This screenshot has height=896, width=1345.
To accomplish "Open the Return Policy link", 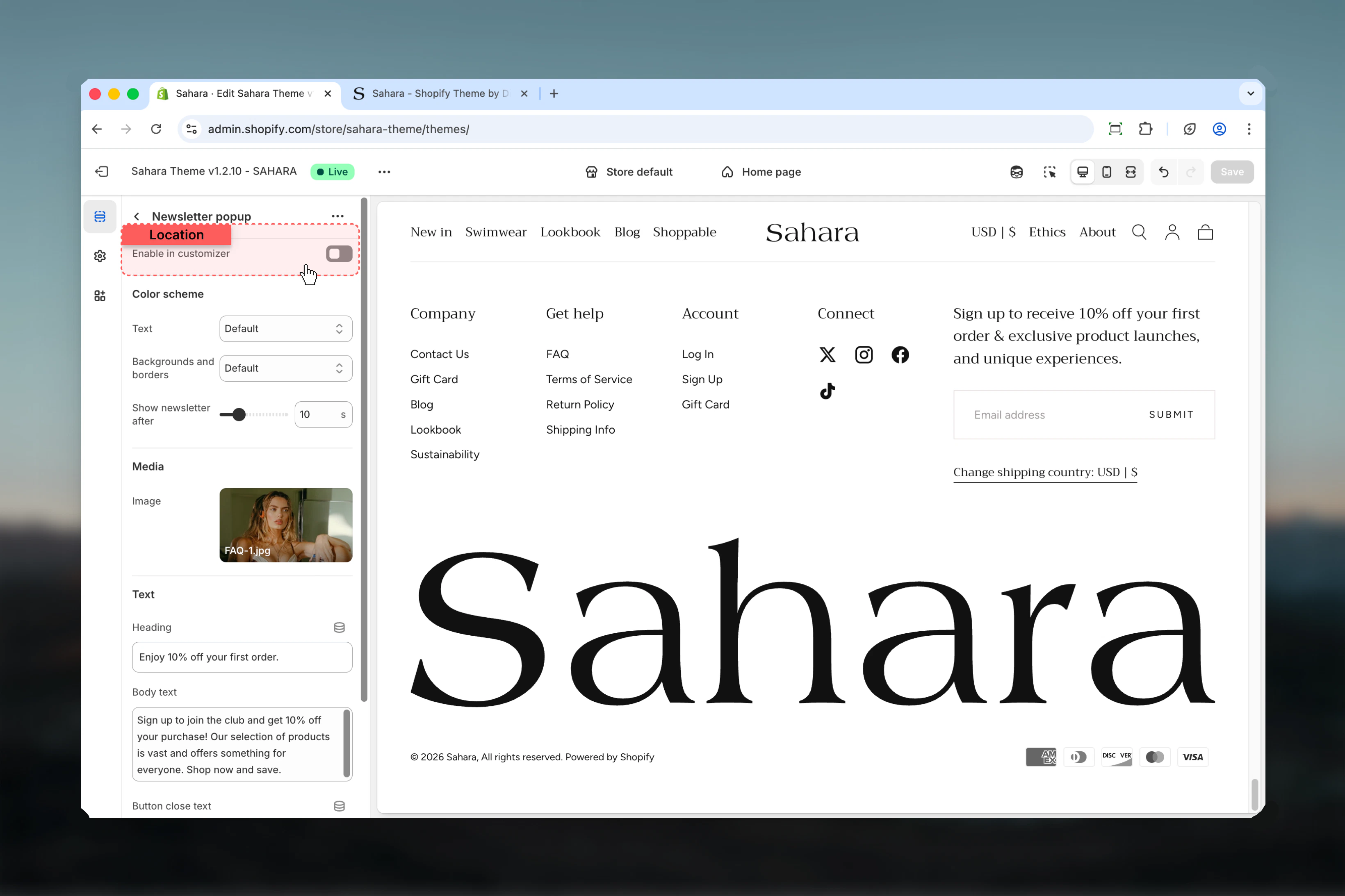I will (x=579, y=405).
